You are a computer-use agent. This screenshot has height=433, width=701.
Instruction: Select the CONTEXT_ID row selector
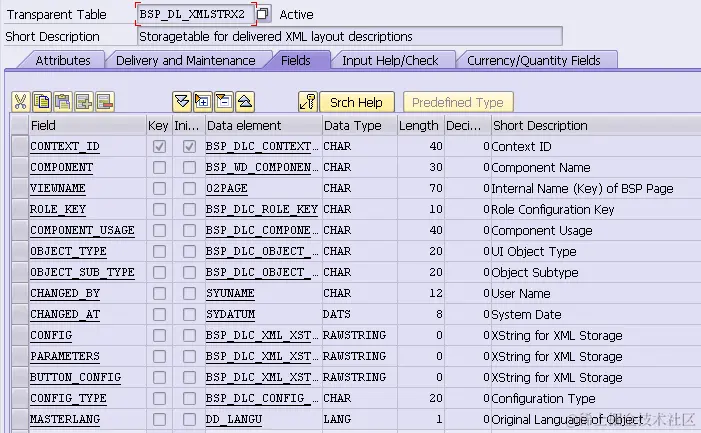(x=20, y=147)
